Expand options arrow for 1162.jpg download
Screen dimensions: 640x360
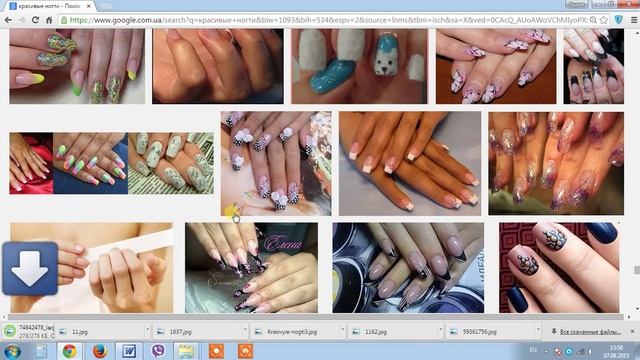click(440, 329)
